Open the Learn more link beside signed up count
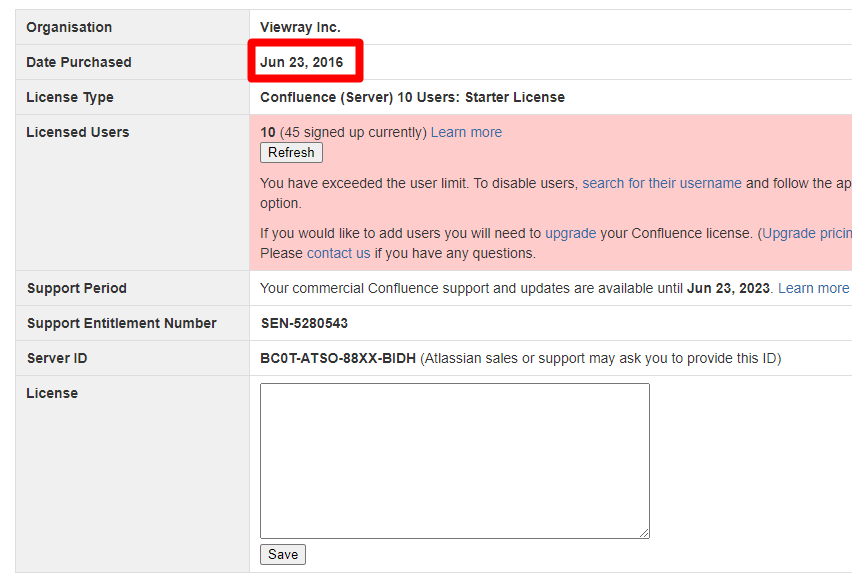852x585 pixels. [x=466, y=133]
